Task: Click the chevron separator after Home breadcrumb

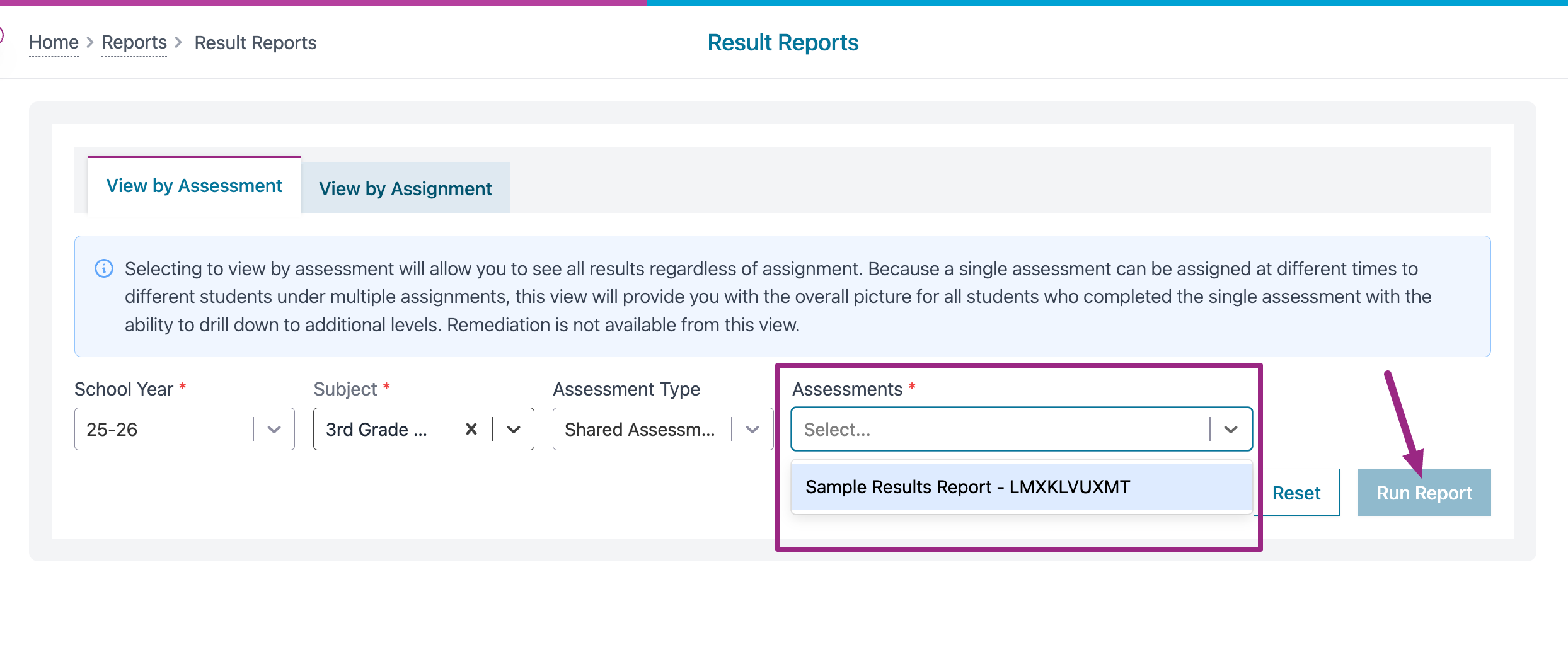Action: pyautogui.click(x=90, y=42)
